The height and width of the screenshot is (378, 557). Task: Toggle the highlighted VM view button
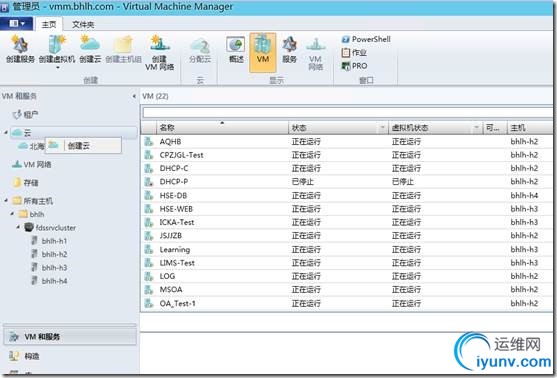(263, 52)
